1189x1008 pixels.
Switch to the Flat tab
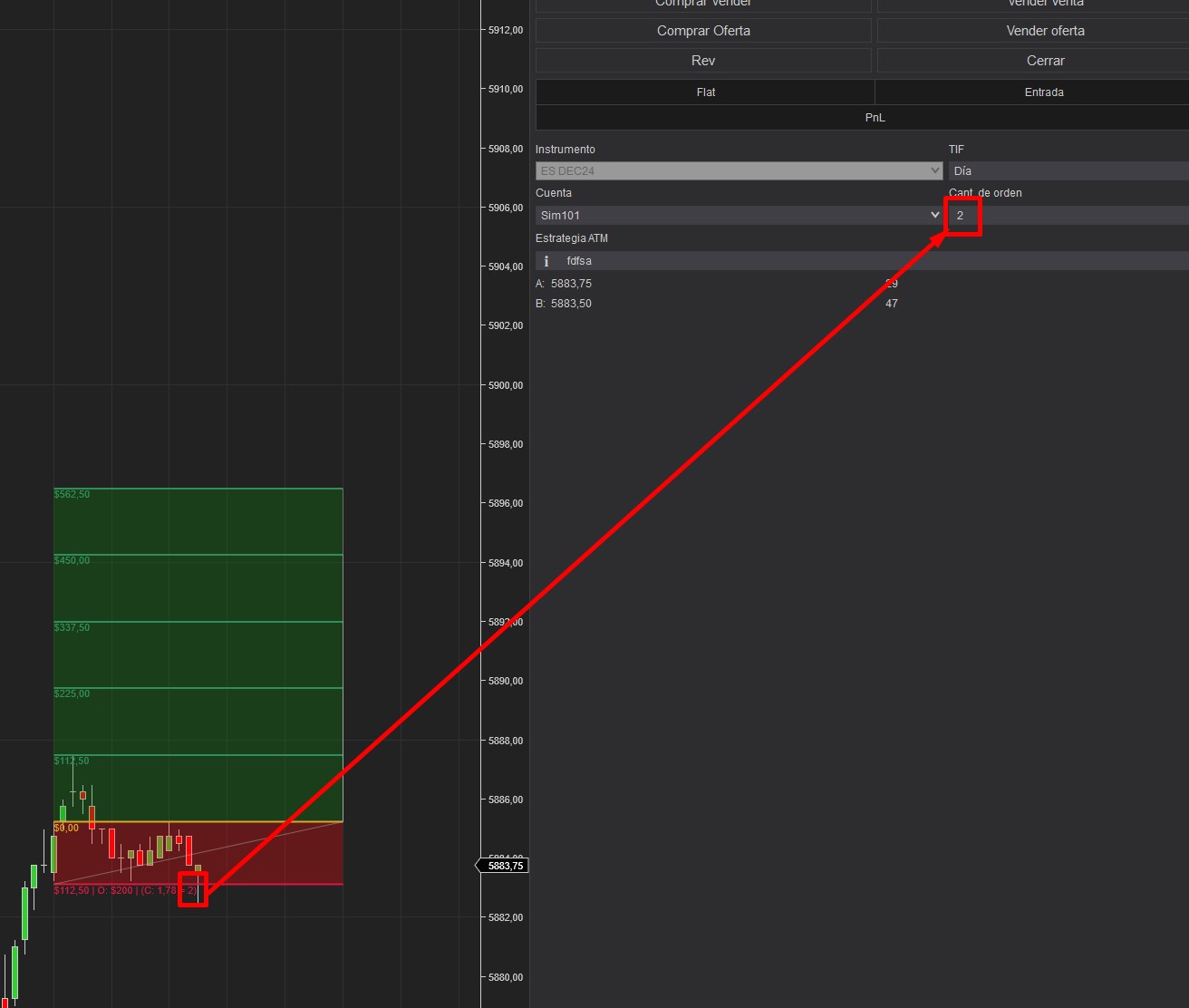pos(705,92)
